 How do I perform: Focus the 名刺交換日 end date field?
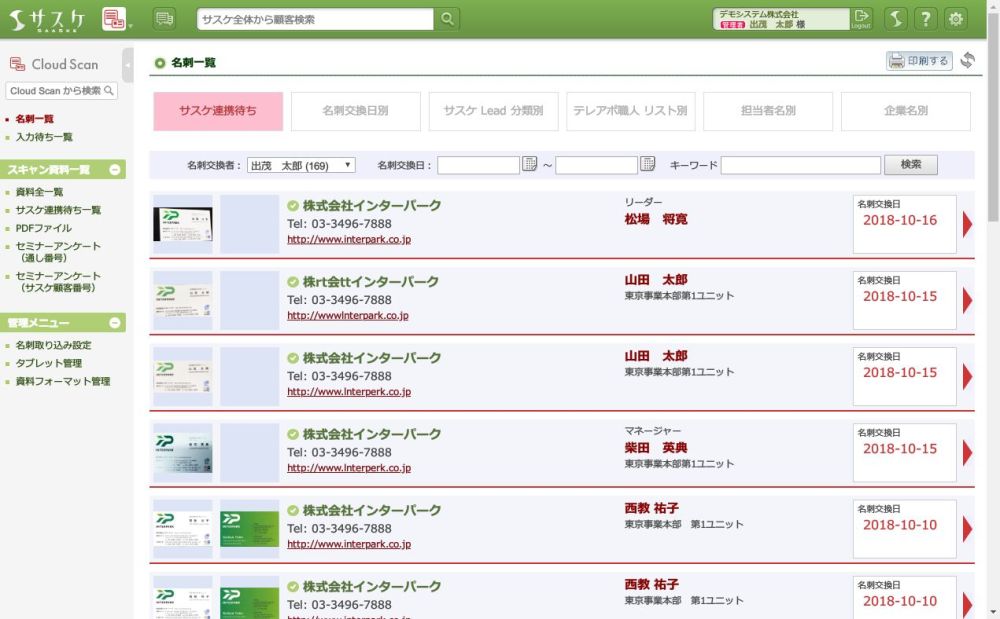click(596, 165)
